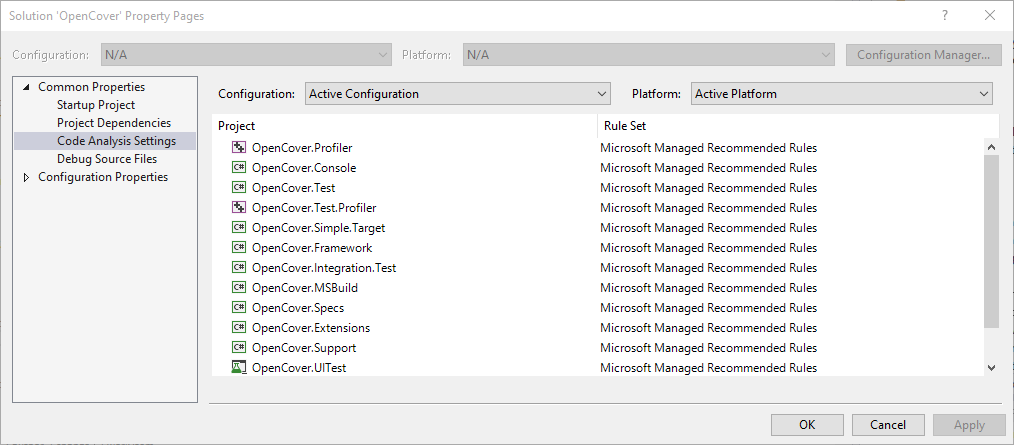Click the scrollbar down arrow in project list
Screen dimensions: 1014x445
click(991, 367)
